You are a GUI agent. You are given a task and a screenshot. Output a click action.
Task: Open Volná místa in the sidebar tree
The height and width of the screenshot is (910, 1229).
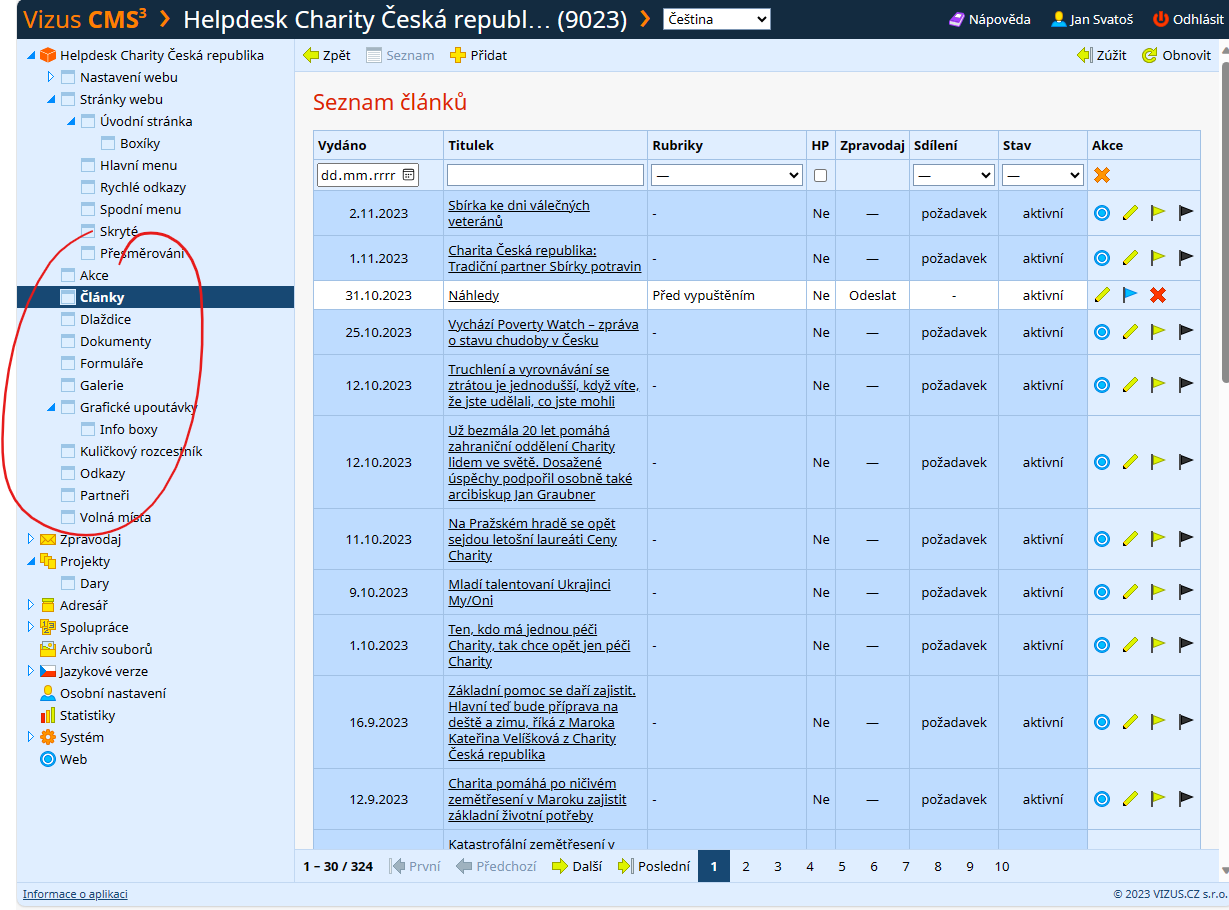pyautogui.click(x=115, y=517)
